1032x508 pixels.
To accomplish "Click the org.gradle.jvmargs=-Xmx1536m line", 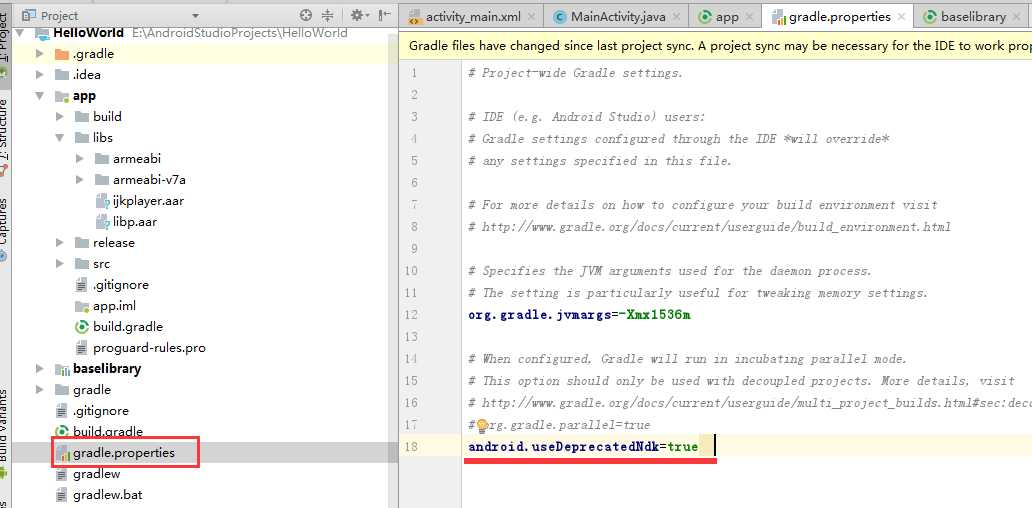I will coord(579,315).
